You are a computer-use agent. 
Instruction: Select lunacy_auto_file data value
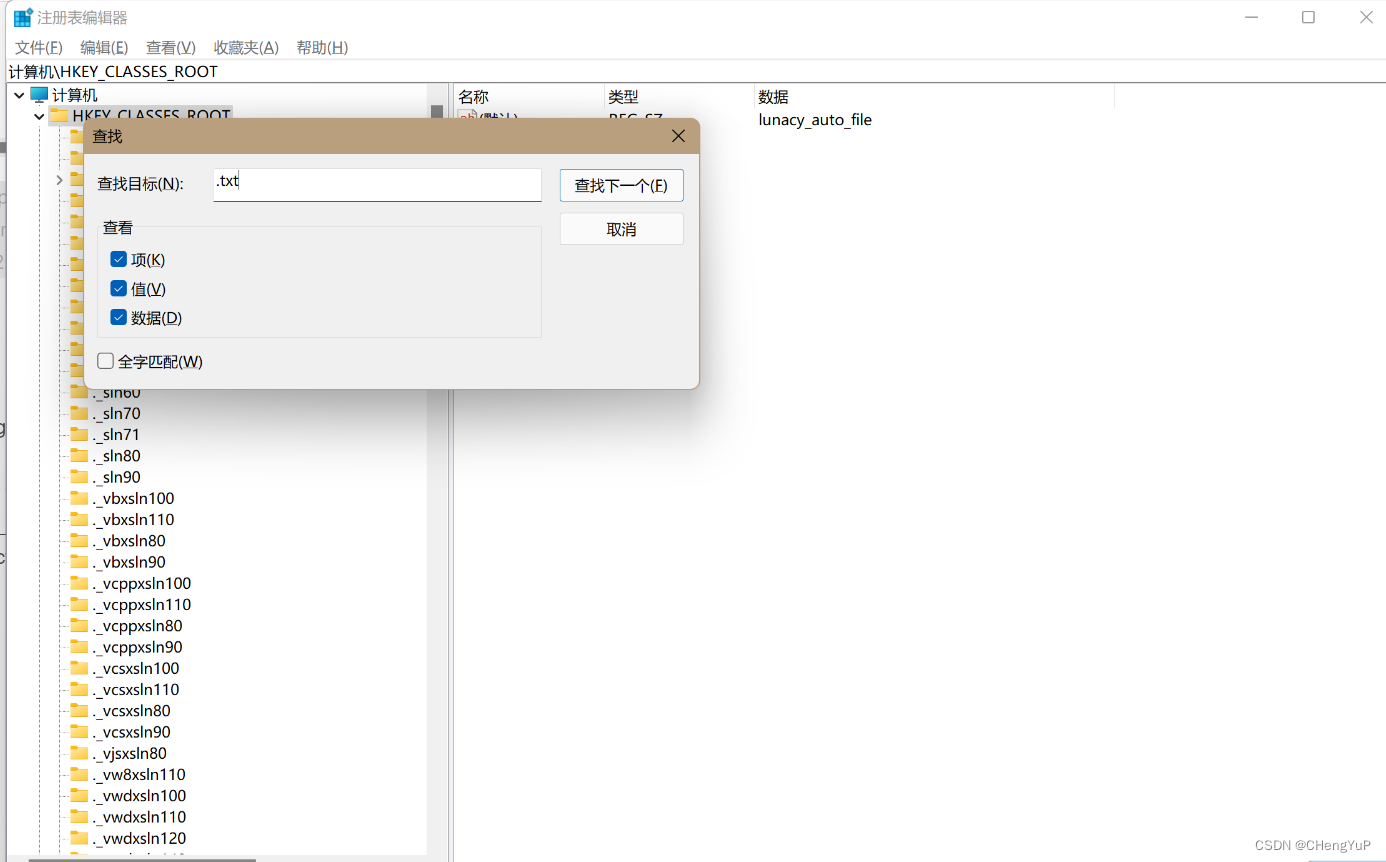coord(815,120)
